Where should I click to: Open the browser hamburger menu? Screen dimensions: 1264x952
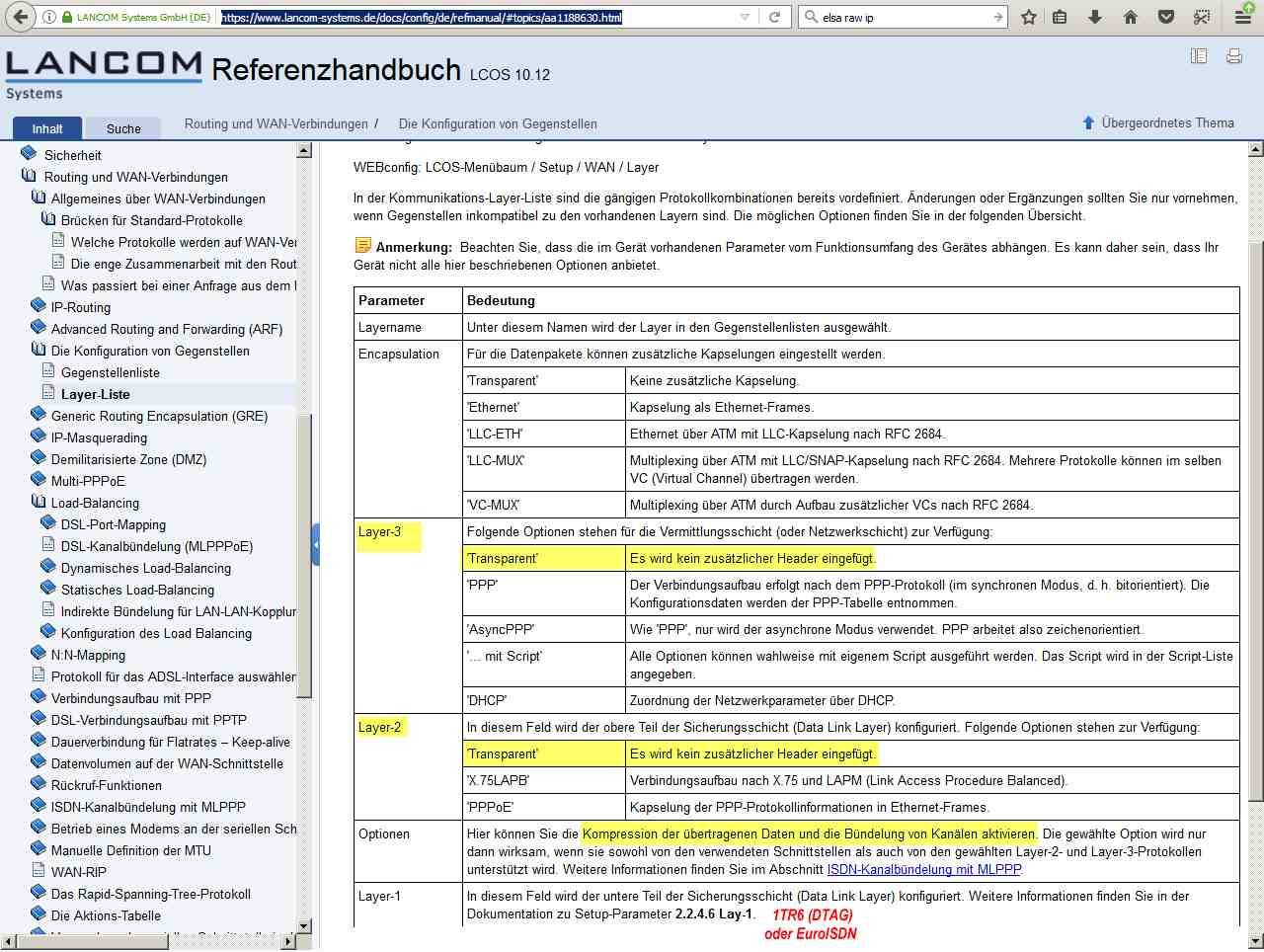pos(1243,17)
